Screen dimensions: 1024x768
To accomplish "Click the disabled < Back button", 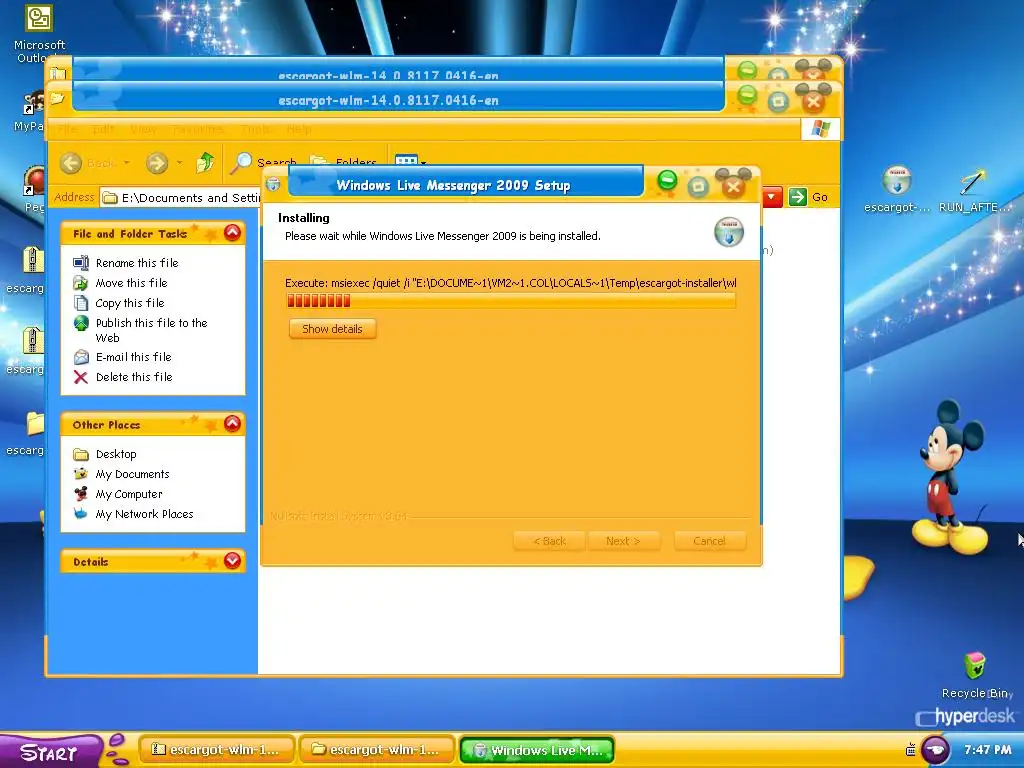I will coord(549,541).
